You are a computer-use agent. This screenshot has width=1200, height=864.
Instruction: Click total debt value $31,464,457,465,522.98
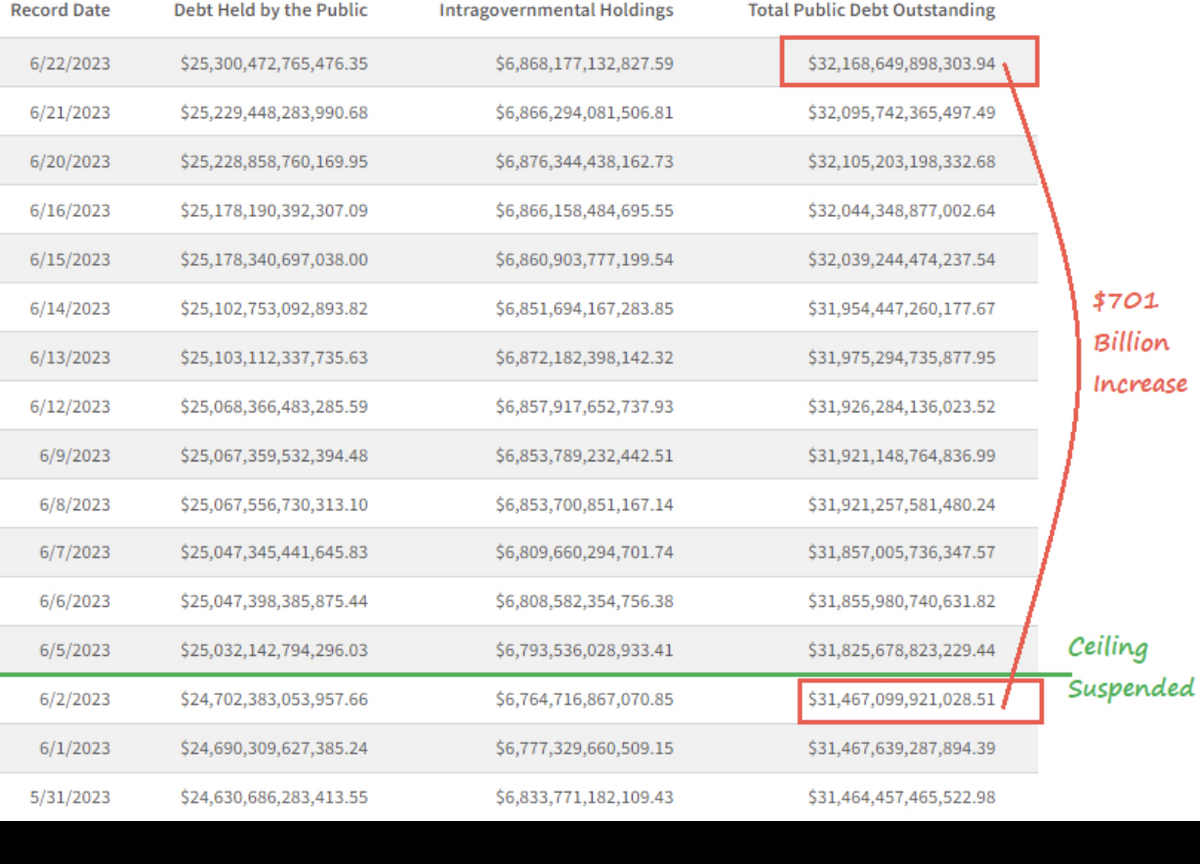[901, 798]
